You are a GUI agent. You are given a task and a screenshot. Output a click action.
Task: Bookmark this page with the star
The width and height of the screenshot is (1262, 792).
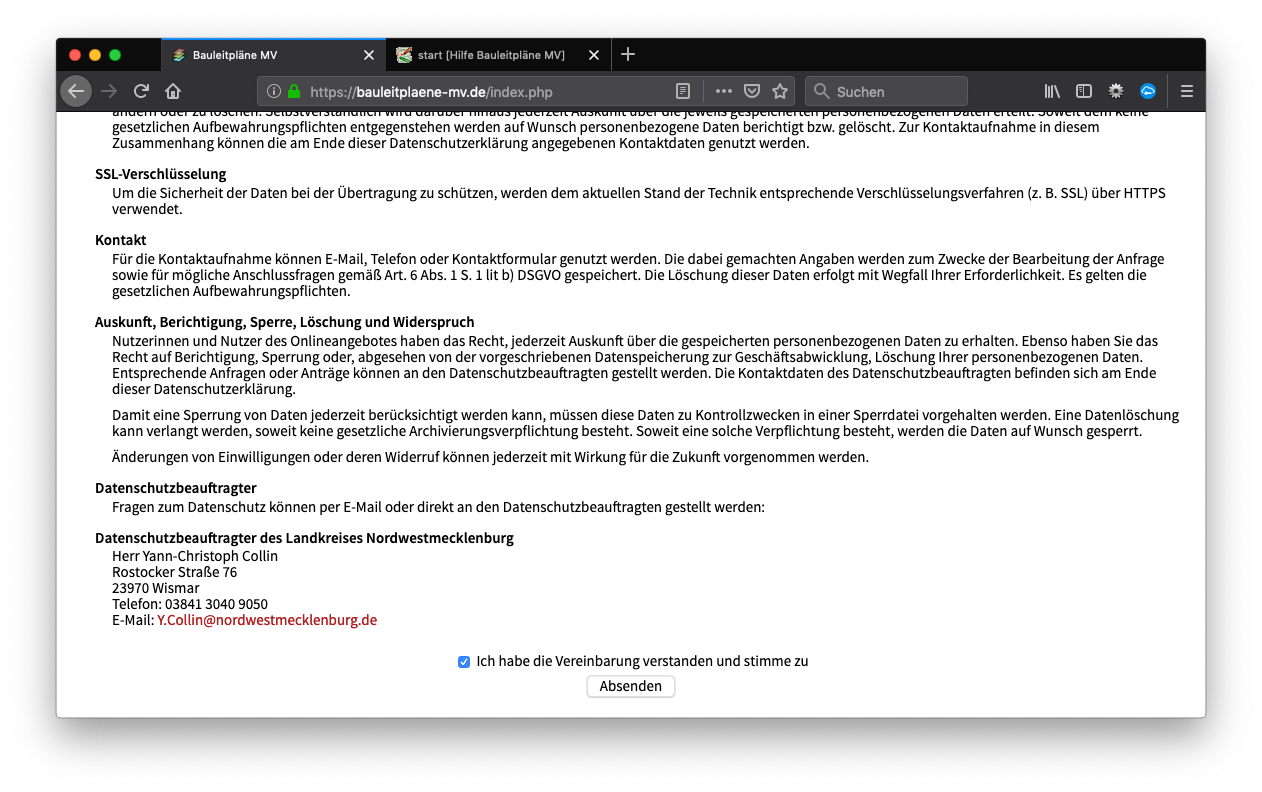tap(780, 91)
